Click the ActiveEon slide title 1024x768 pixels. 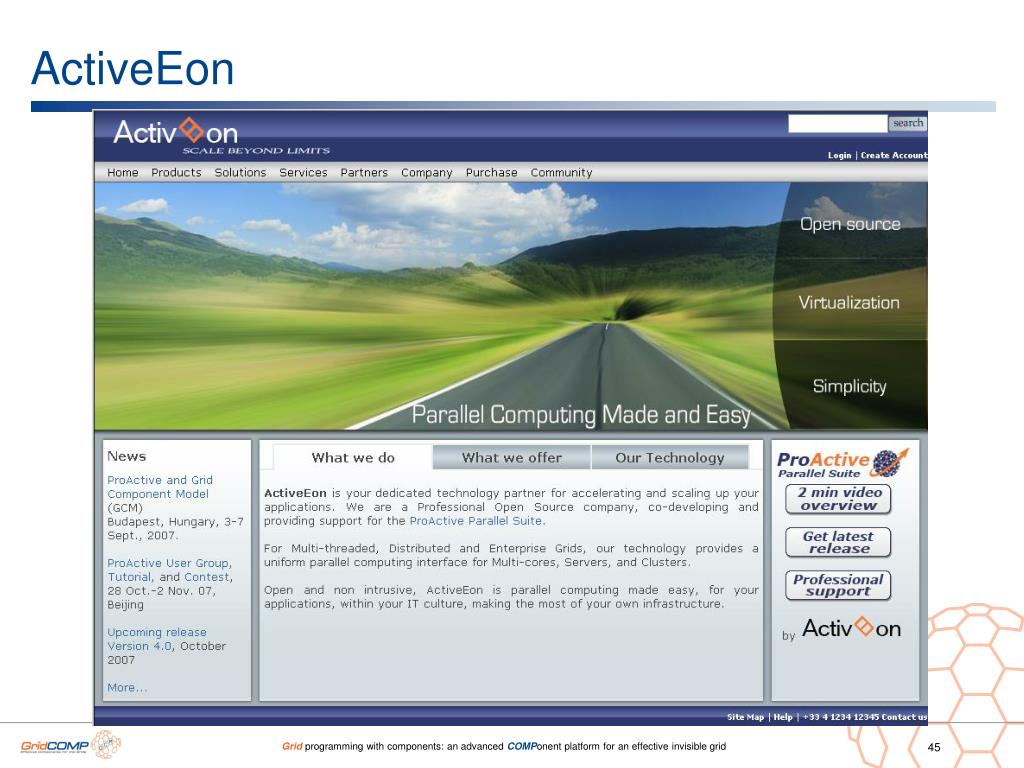pos(133,69)
